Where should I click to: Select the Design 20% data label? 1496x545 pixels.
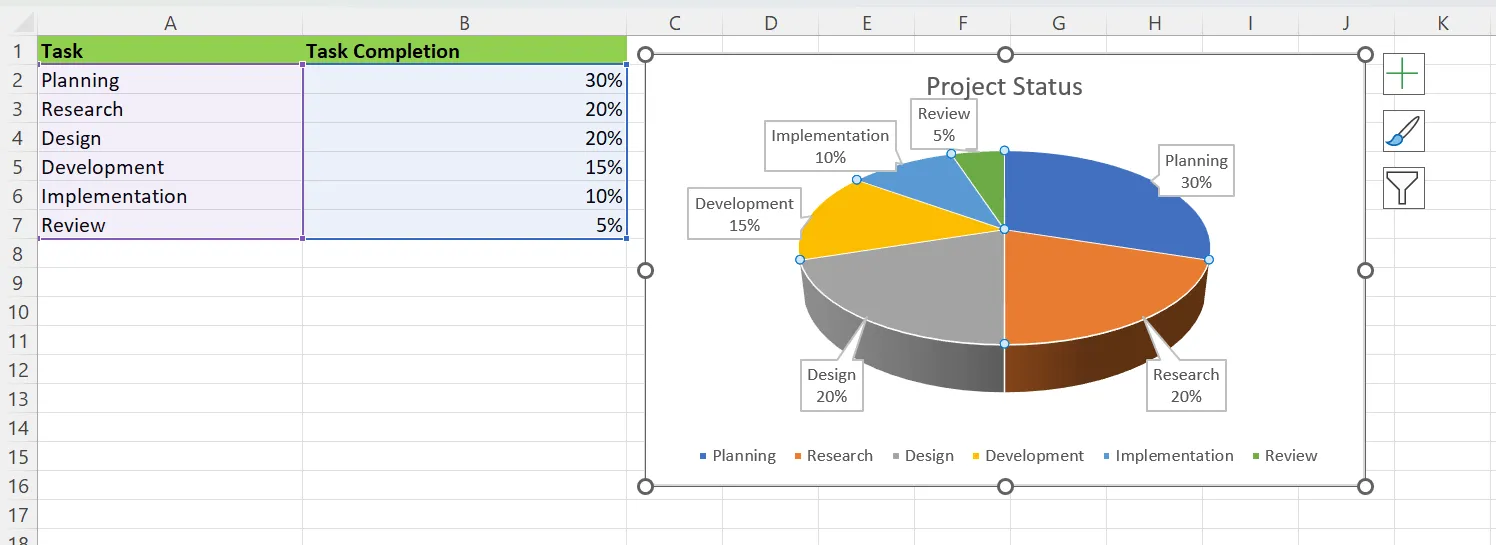[831, 385]
